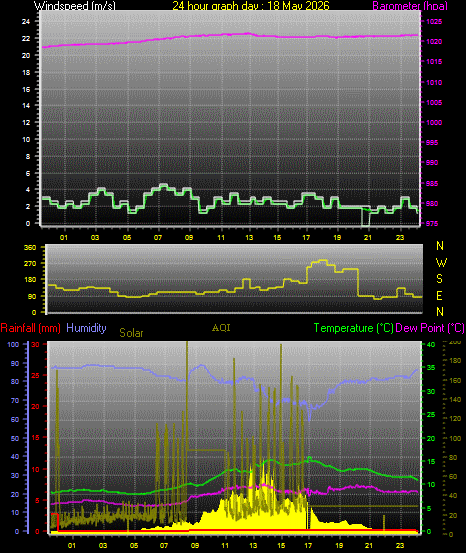Click the W wind direction letter

(441, 262)
